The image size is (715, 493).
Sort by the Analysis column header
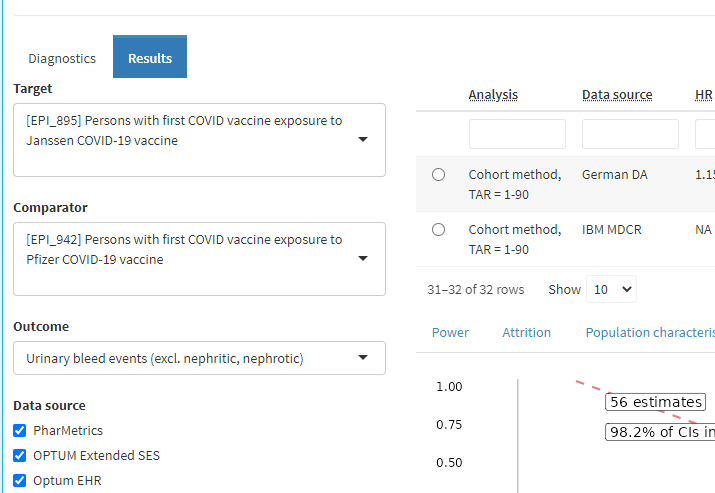pos(493,95)
